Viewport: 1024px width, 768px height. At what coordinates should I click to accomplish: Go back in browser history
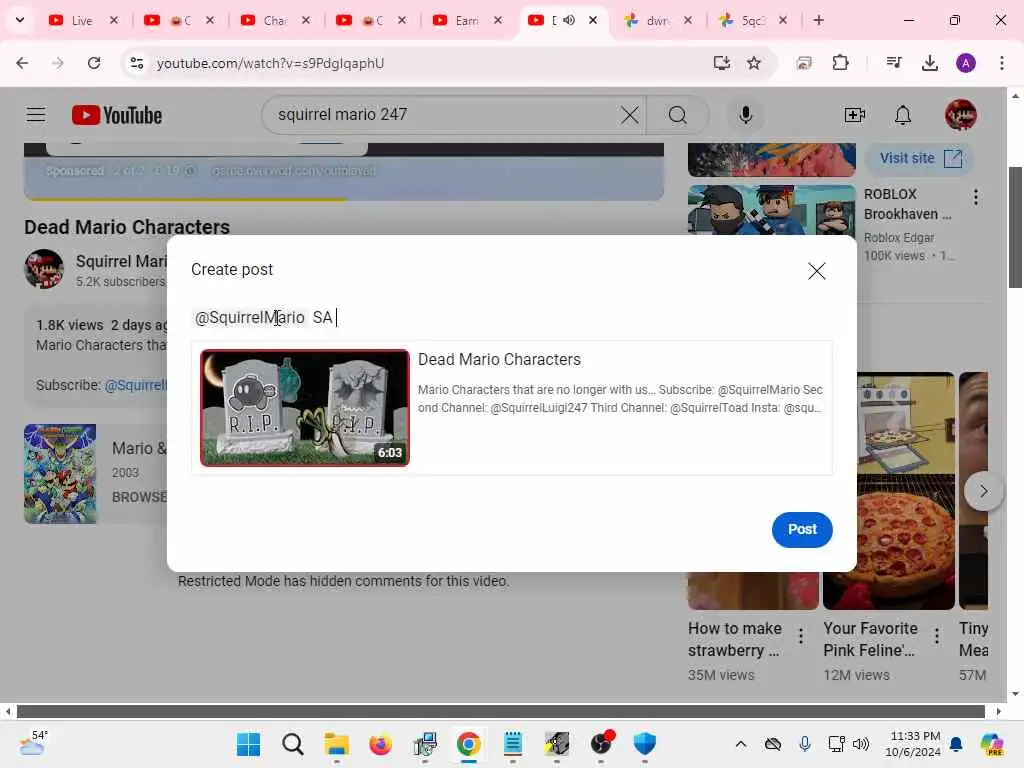(x=22, y=63)
